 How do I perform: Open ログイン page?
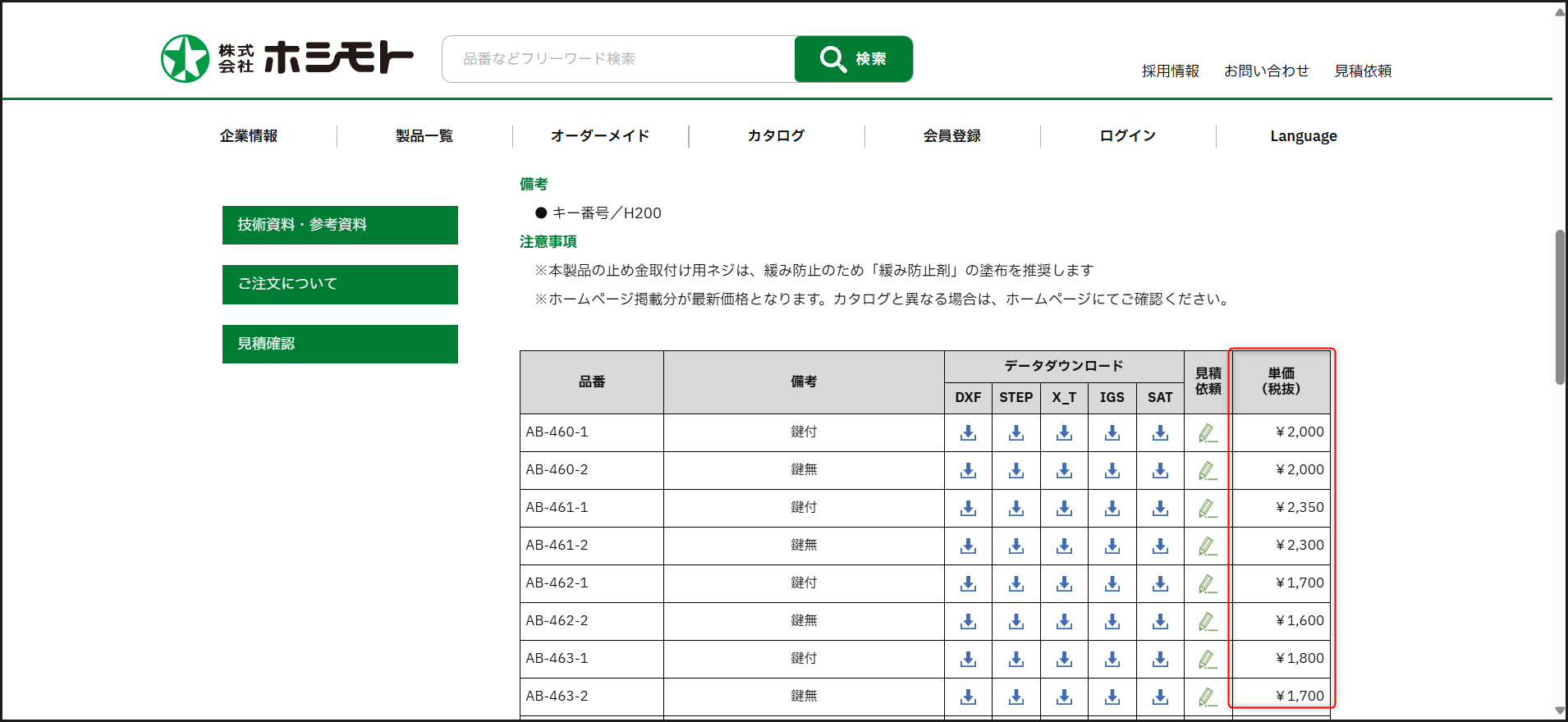(x=1128, y=136)
